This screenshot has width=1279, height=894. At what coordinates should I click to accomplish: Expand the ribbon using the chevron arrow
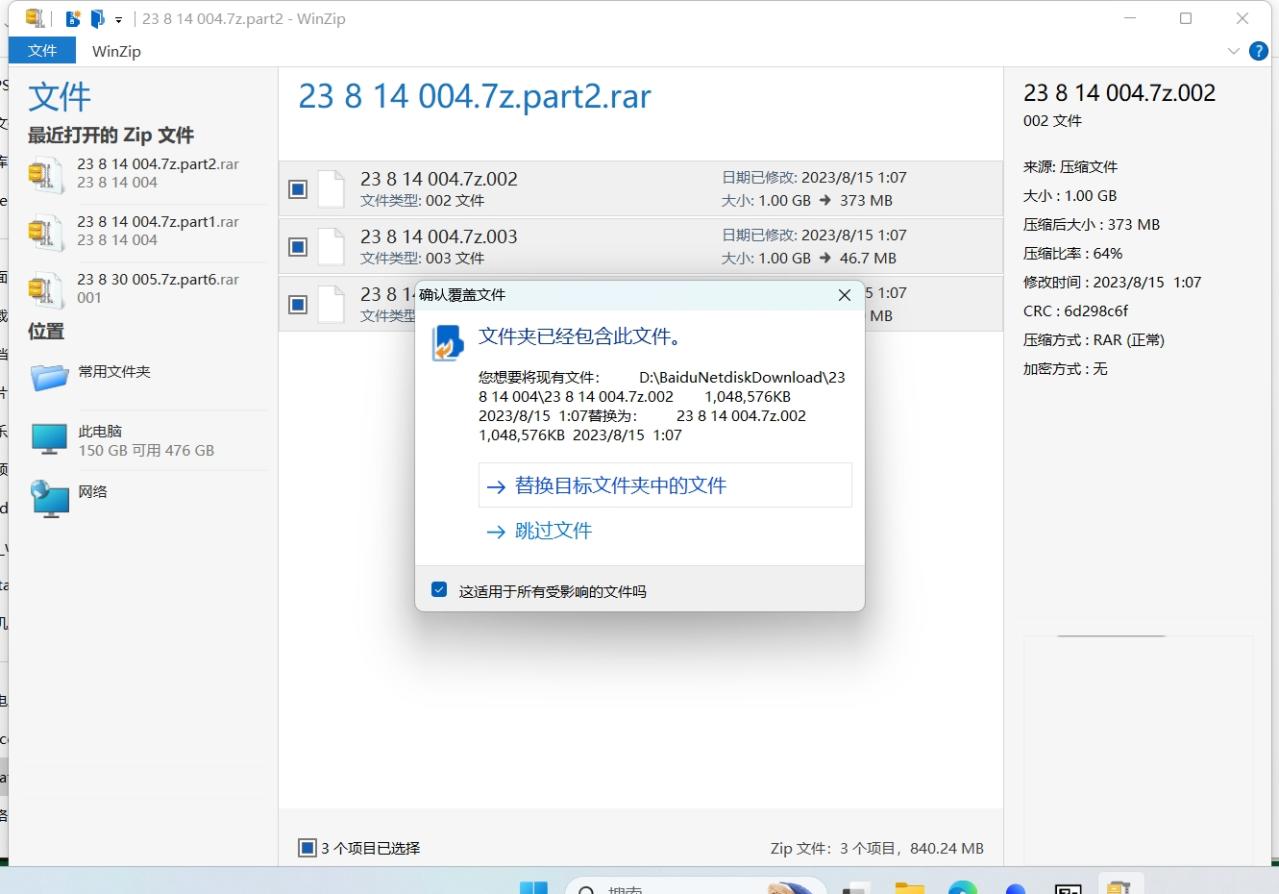pos(1233,51)
